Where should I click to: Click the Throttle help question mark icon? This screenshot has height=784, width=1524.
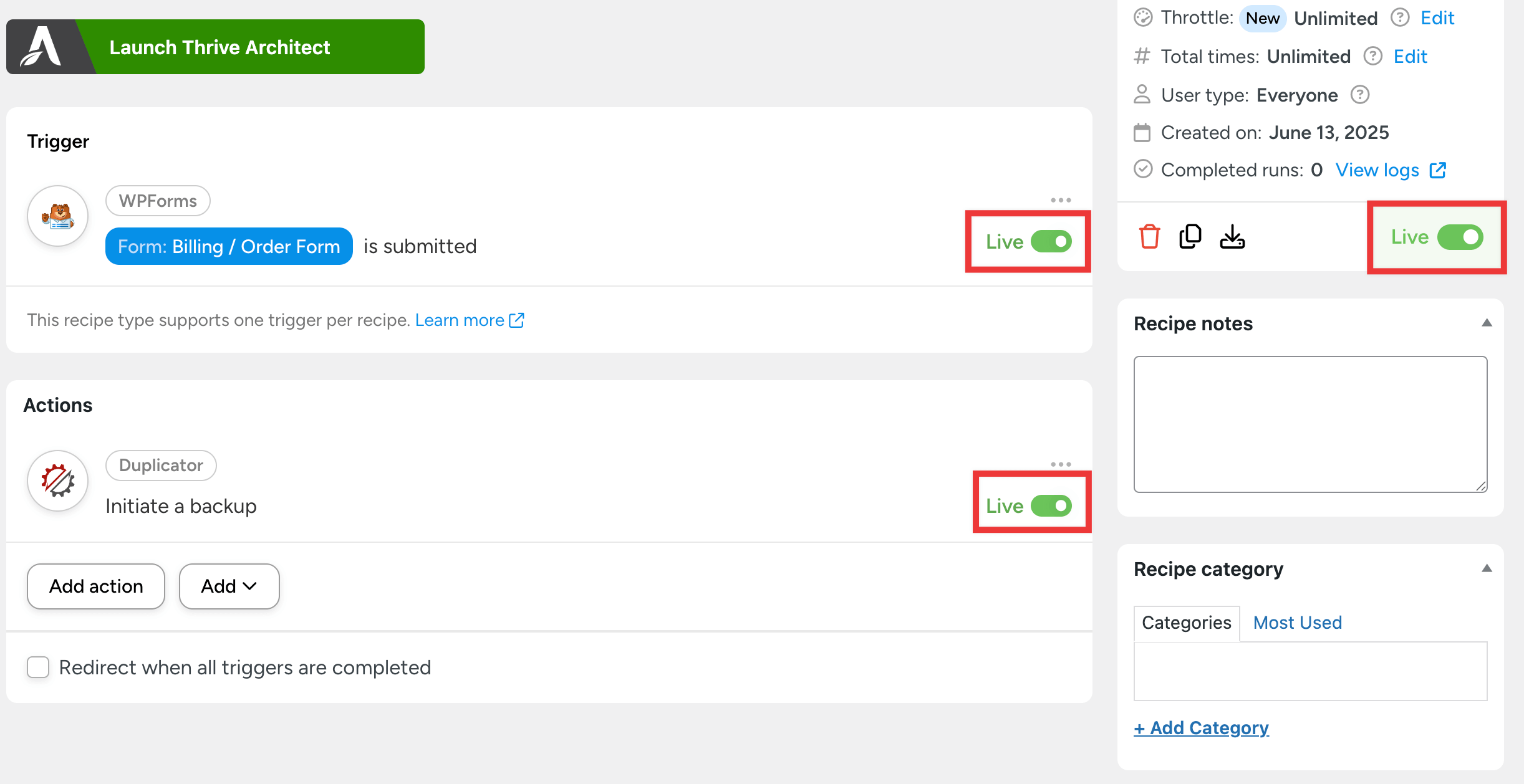coord(1400,17)
